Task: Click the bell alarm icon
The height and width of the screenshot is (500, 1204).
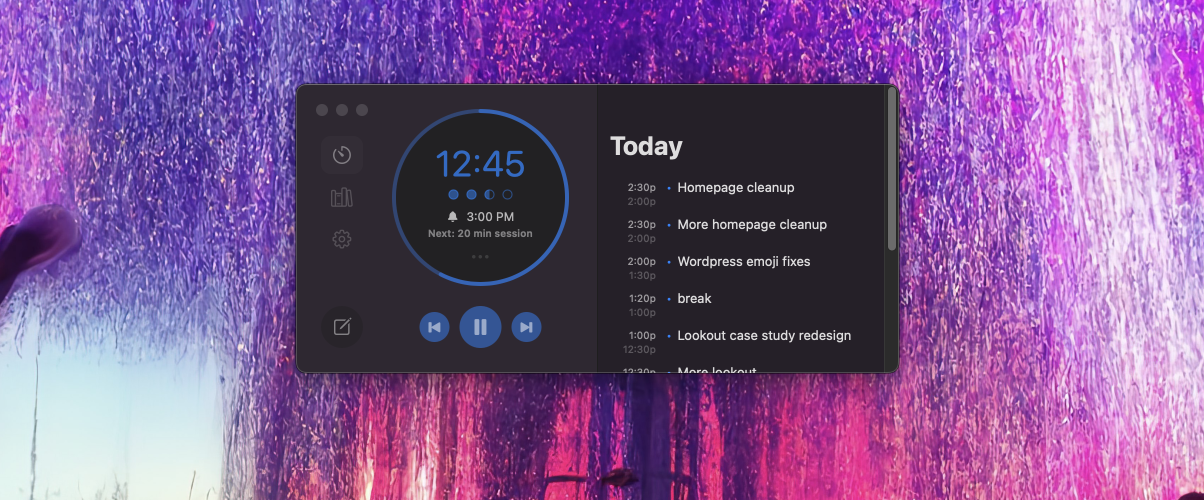Action: 453,216
